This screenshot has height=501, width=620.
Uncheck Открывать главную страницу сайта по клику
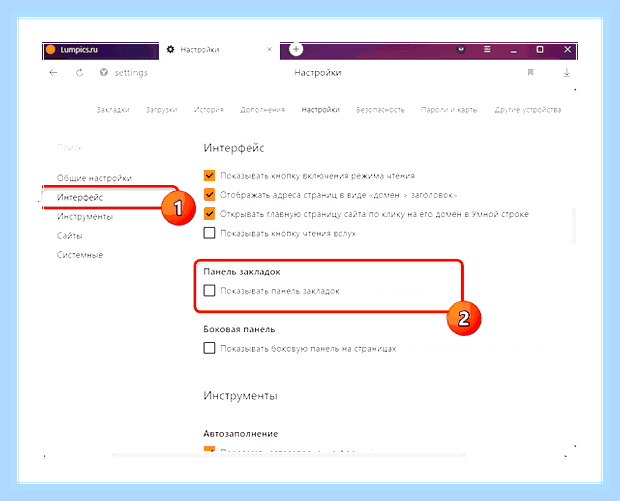point(209,214)
